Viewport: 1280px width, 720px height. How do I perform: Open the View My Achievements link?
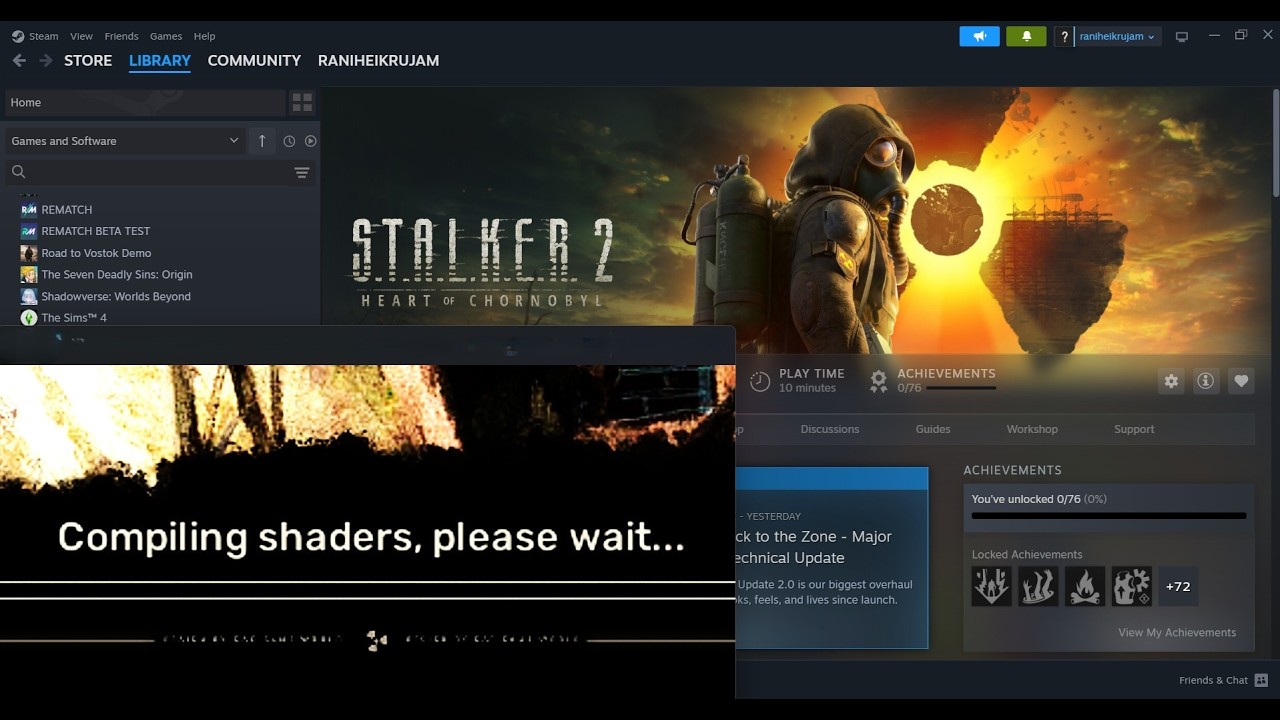(1177, 633)
